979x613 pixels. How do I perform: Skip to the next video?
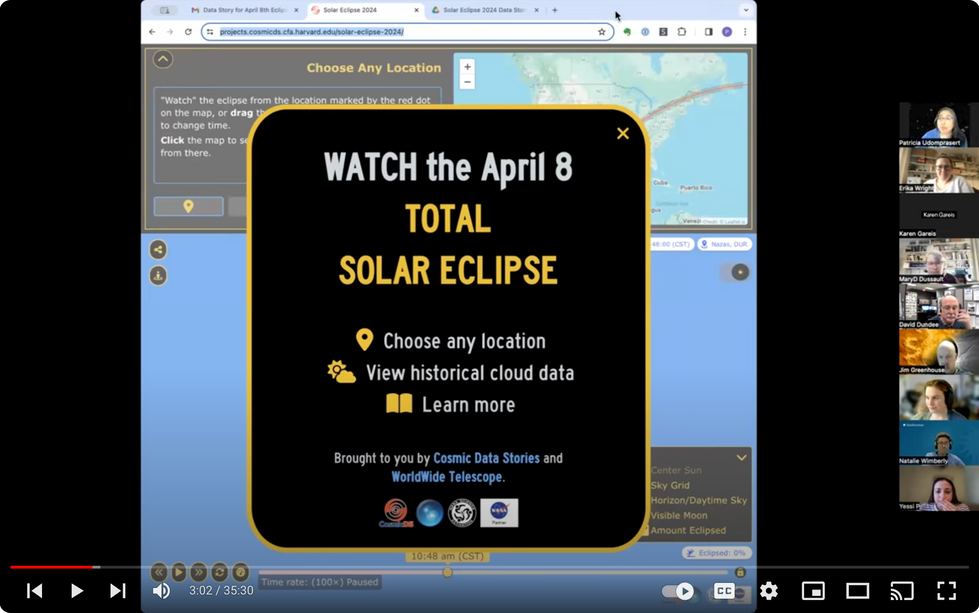click(117, 591)
